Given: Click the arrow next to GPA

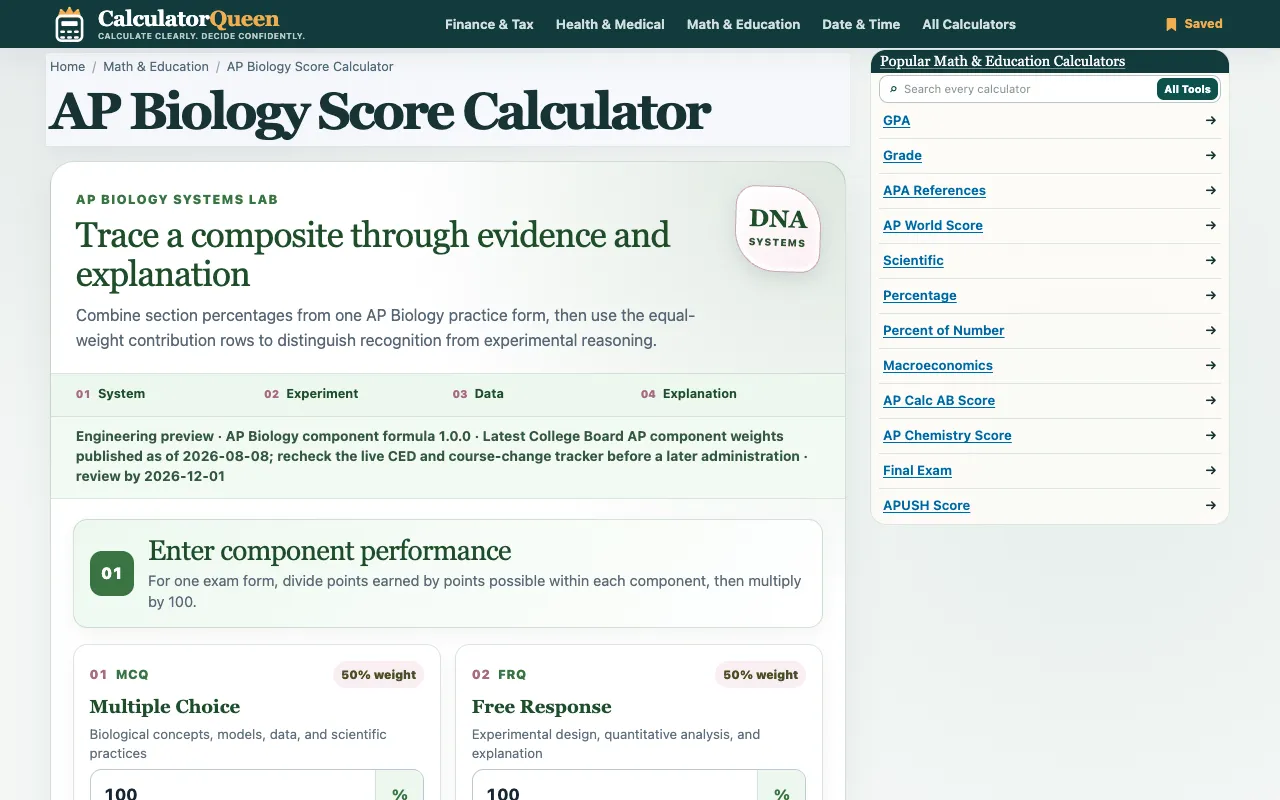Looking at the screenshot, I should (x=1211, y=120).
